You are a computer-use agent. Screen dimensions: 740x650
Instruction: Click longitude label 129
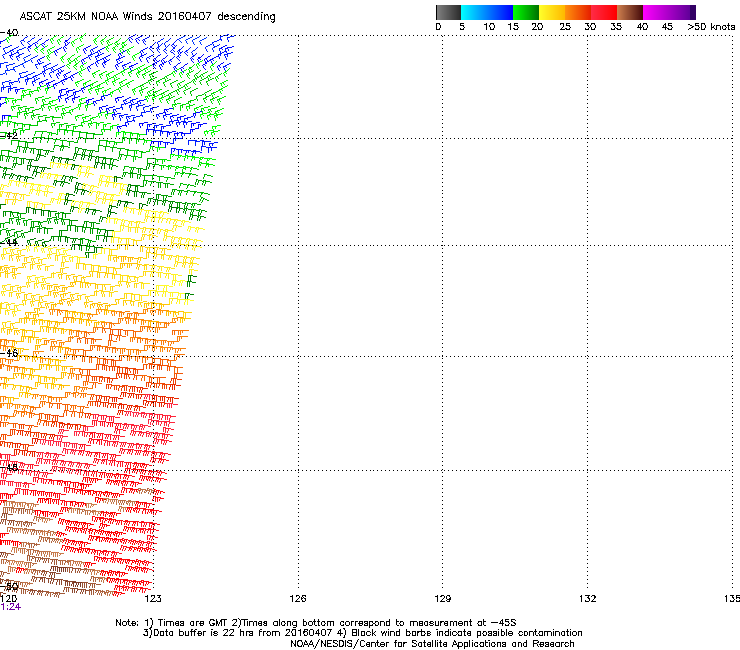[443, 599]
